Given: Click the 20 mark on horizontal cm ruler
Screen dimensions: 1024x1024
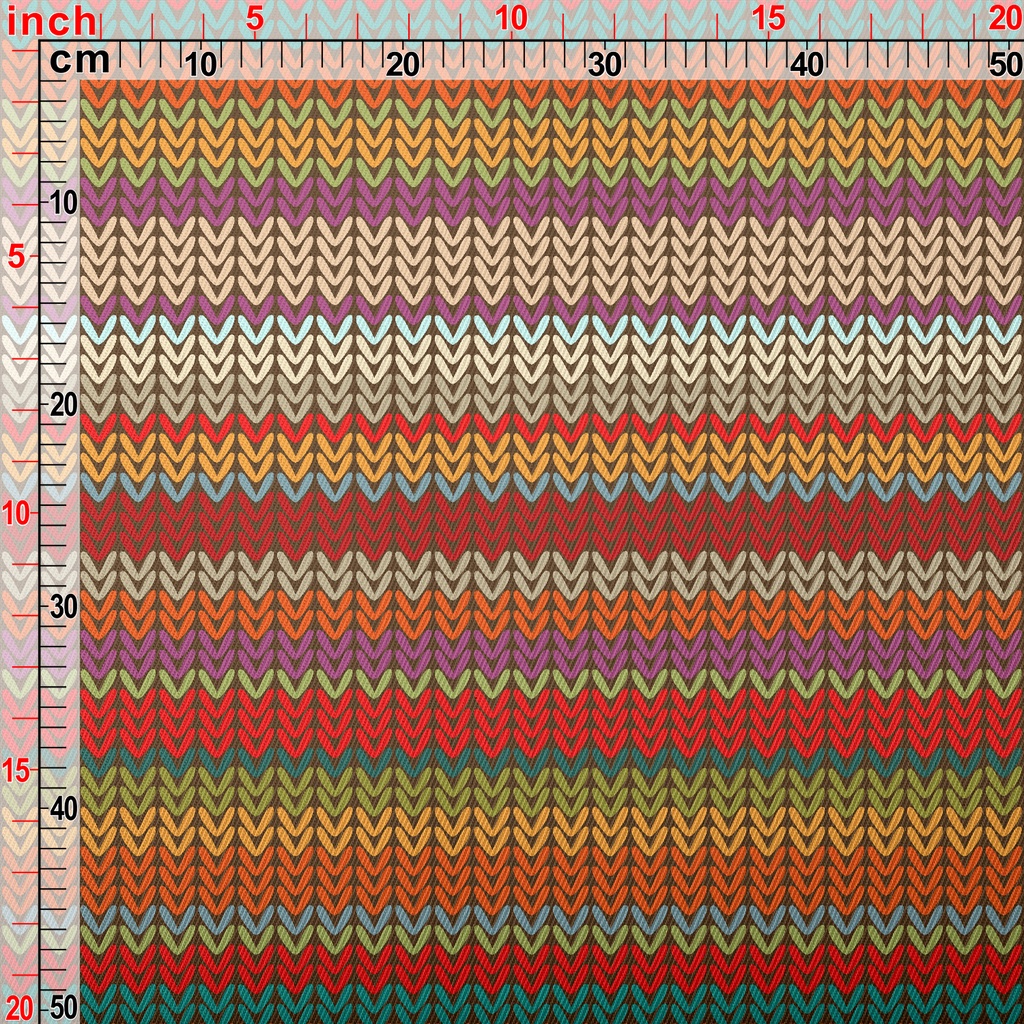Looking at the screenshot, I should [x=402, y=64].
